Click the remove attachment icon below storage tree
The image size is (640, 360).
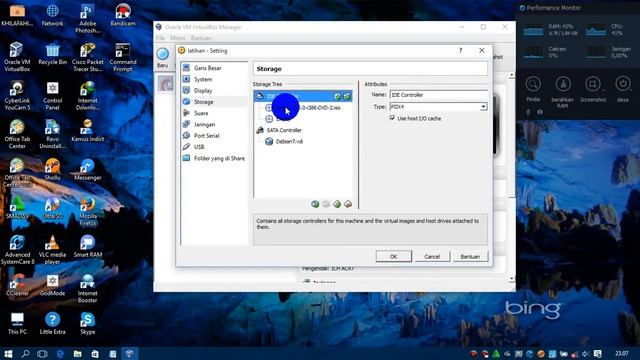click(x=348, y=204)
